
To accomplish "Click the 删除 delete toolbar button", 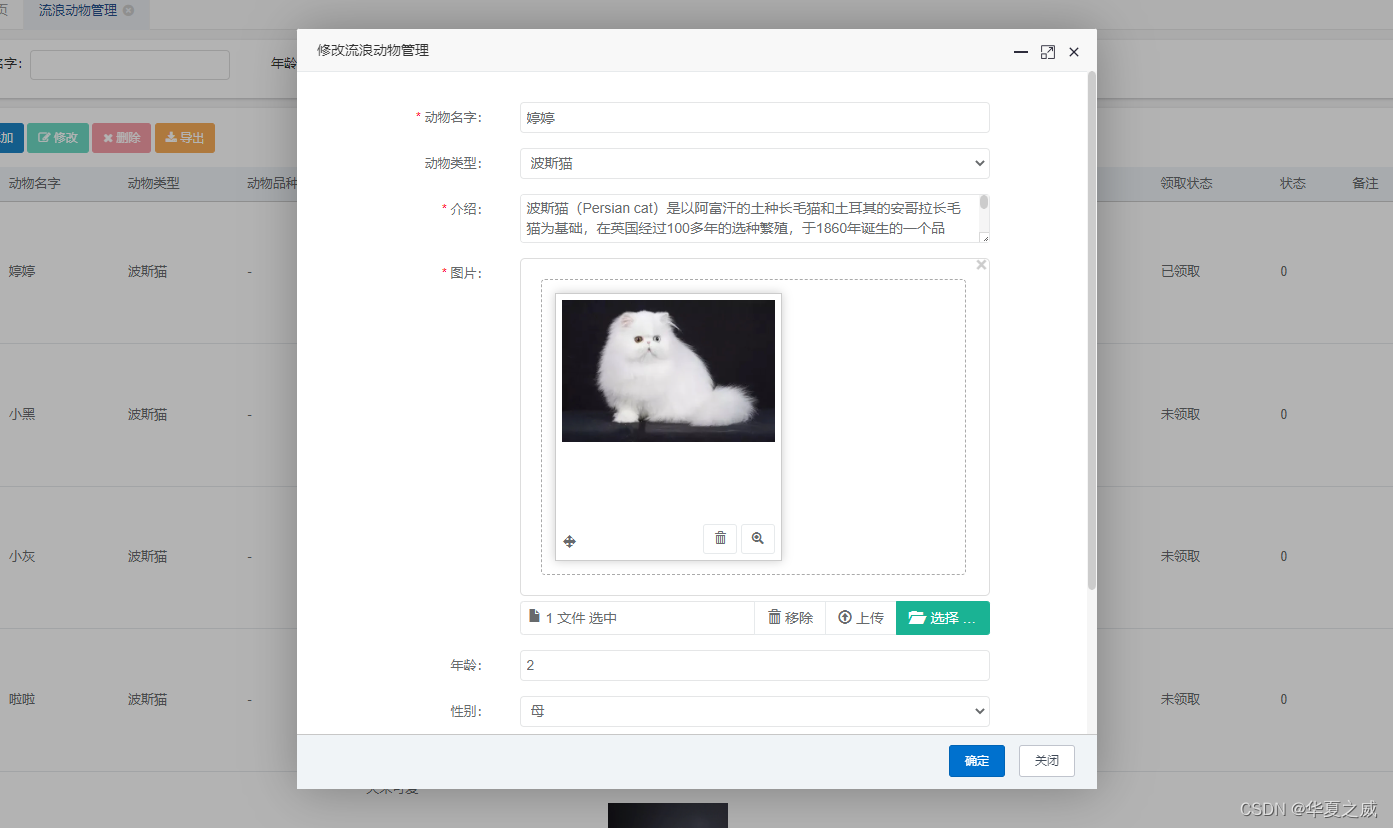I will [x=120, y=138].
